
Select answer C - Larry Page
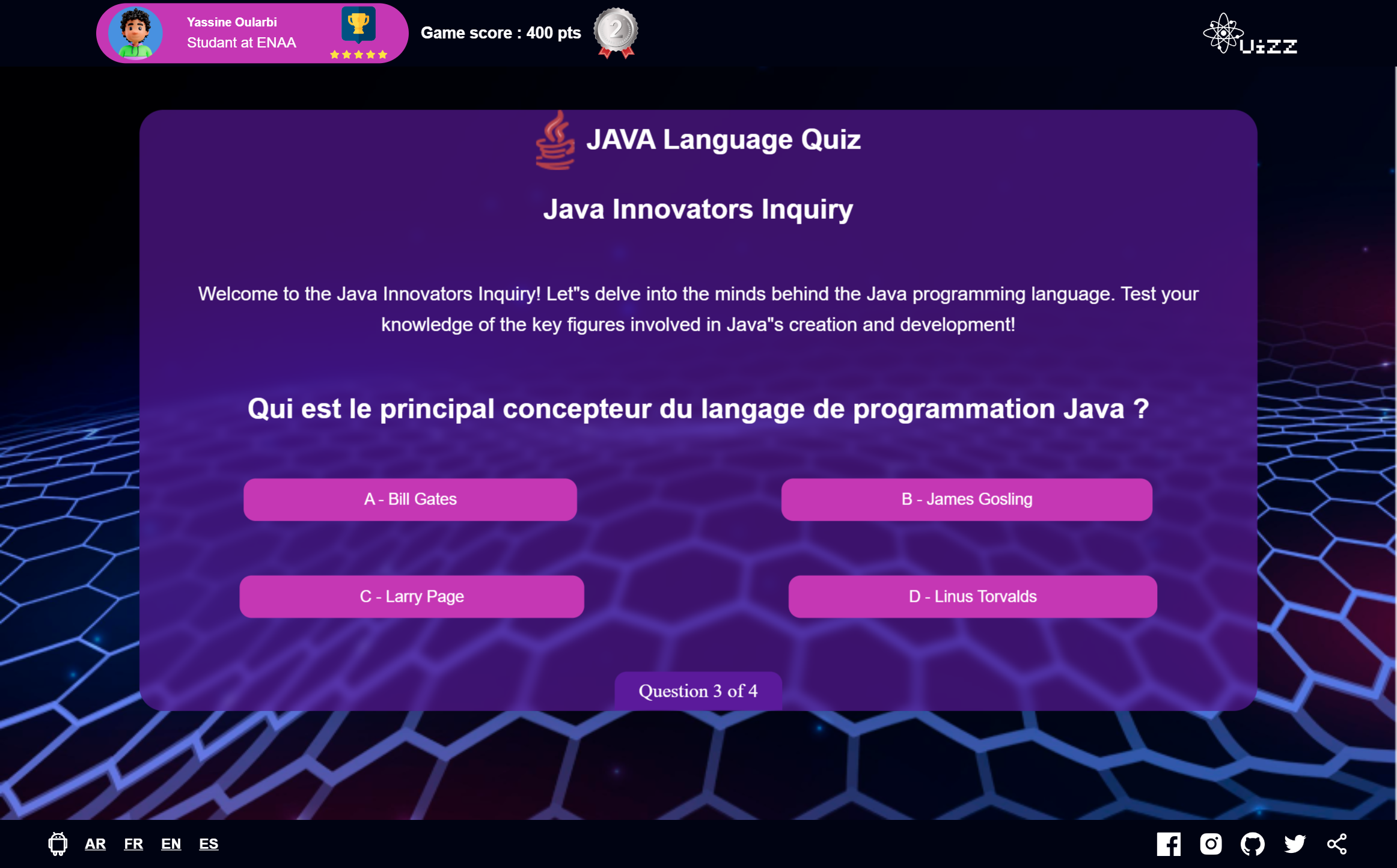[410, 596]
